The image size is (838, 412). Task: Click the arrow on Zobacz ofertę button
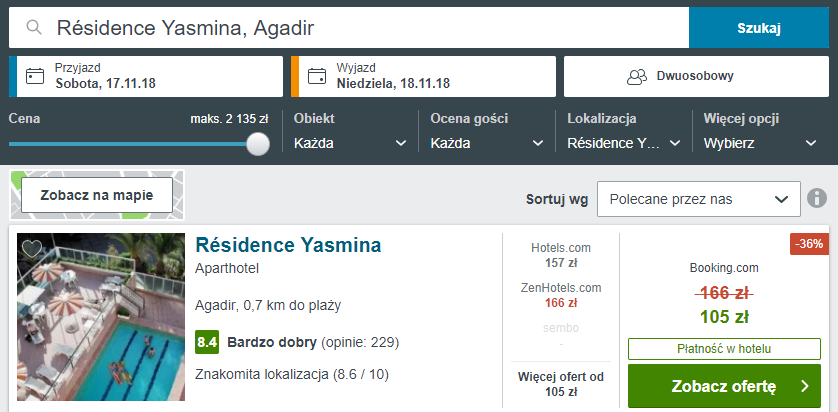point(805,386)
